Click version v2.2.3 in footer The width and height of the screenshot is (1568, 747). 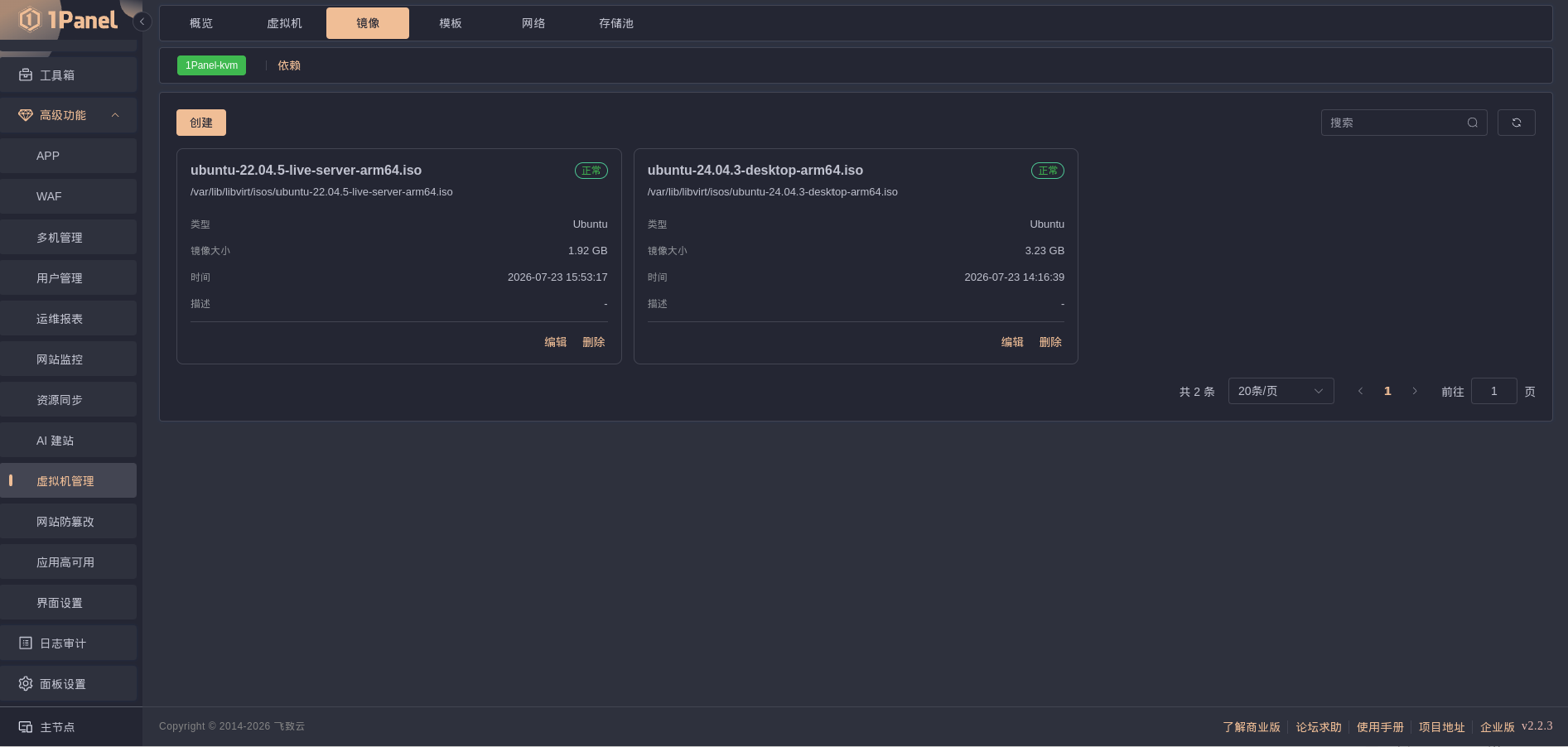pyautogui.click(x=1537, y=725)
